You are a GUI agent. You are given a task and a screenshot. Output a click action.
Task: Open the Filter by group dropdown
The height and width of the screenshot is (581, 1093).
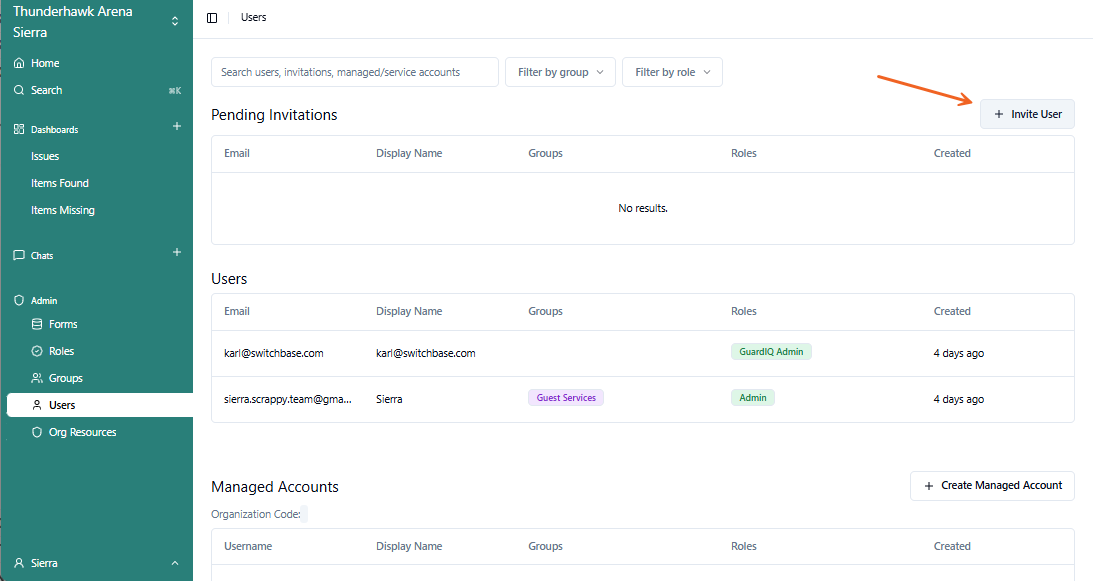click(560, 72)
